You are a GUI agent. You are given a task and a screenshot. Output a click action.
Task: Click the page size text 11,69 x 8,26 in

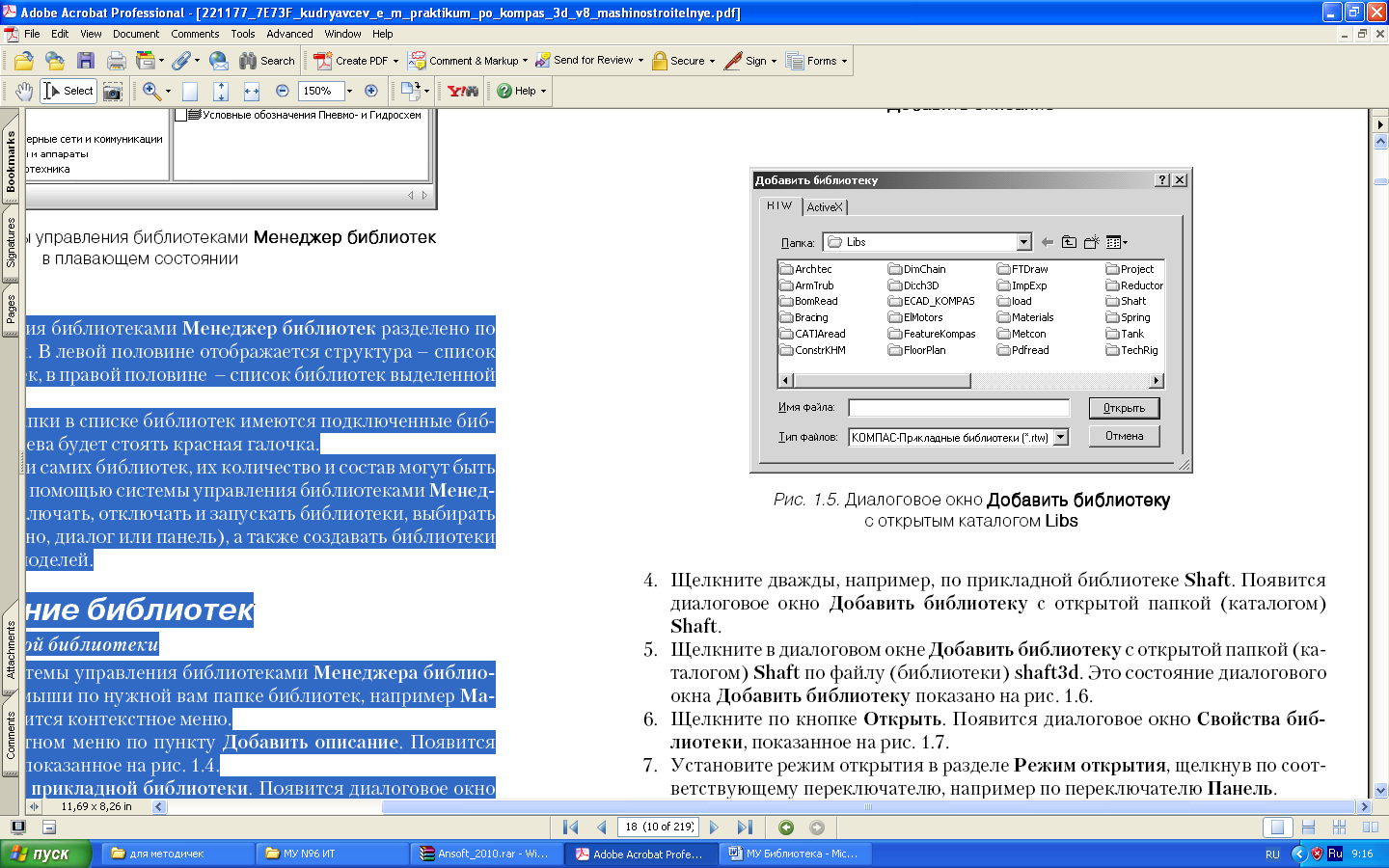96,806
